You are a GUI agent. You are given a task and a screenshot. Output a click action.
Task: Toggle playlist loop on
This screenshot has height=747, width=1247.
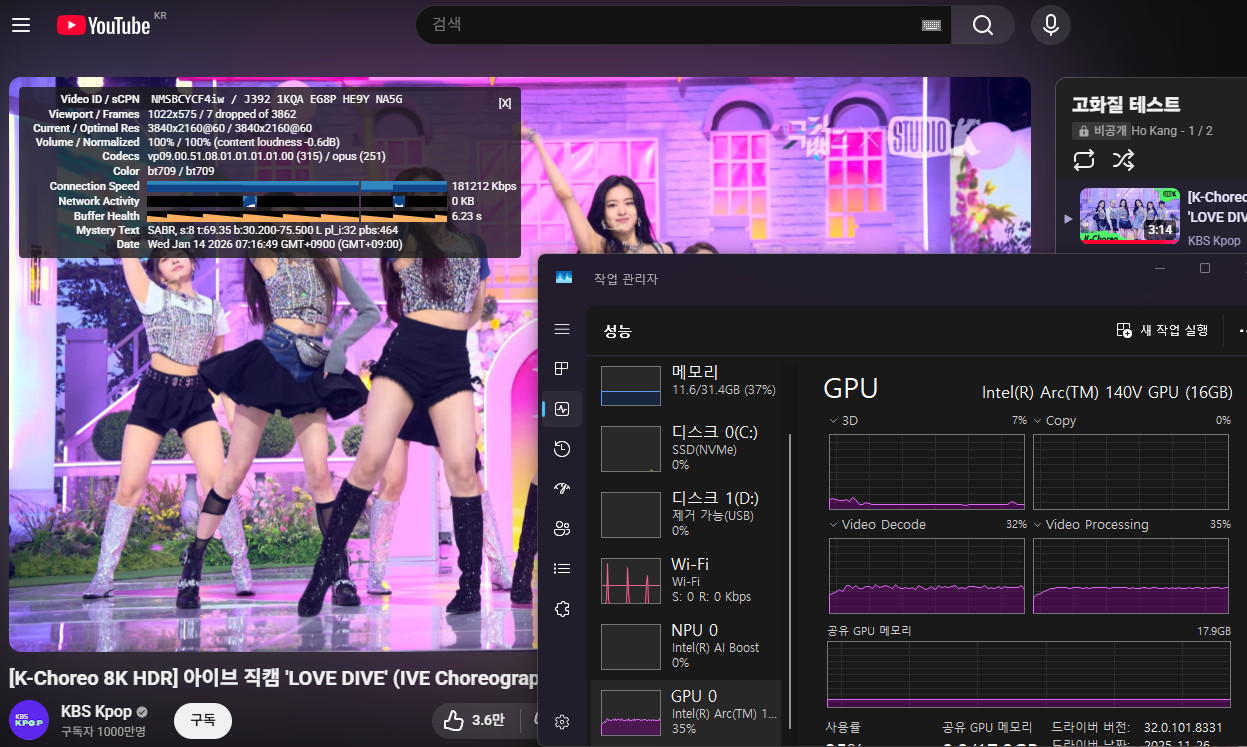[x=1084, y=160]
